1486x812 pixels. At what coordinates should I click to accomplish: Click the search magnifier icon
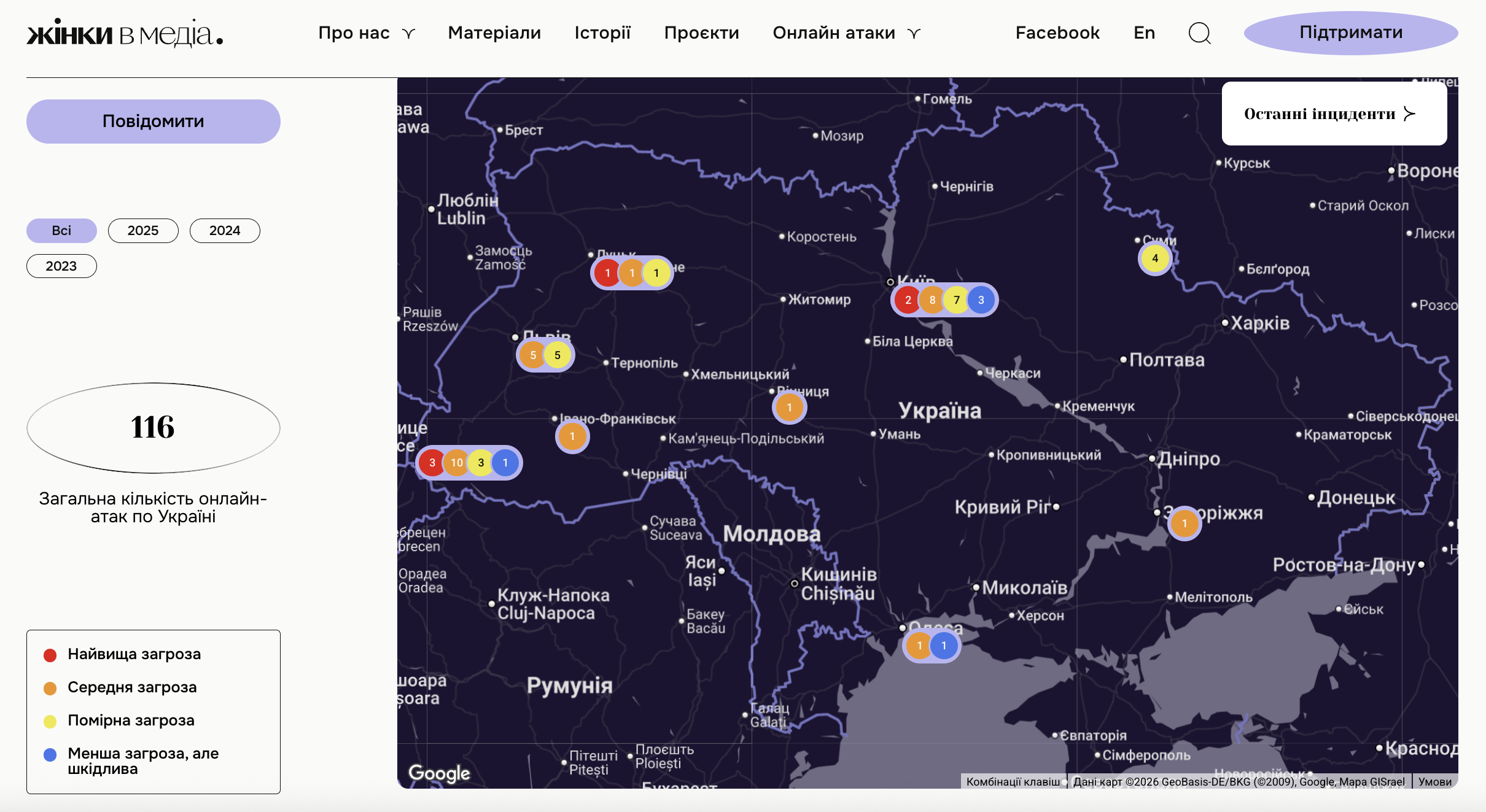coord(1199,33)
